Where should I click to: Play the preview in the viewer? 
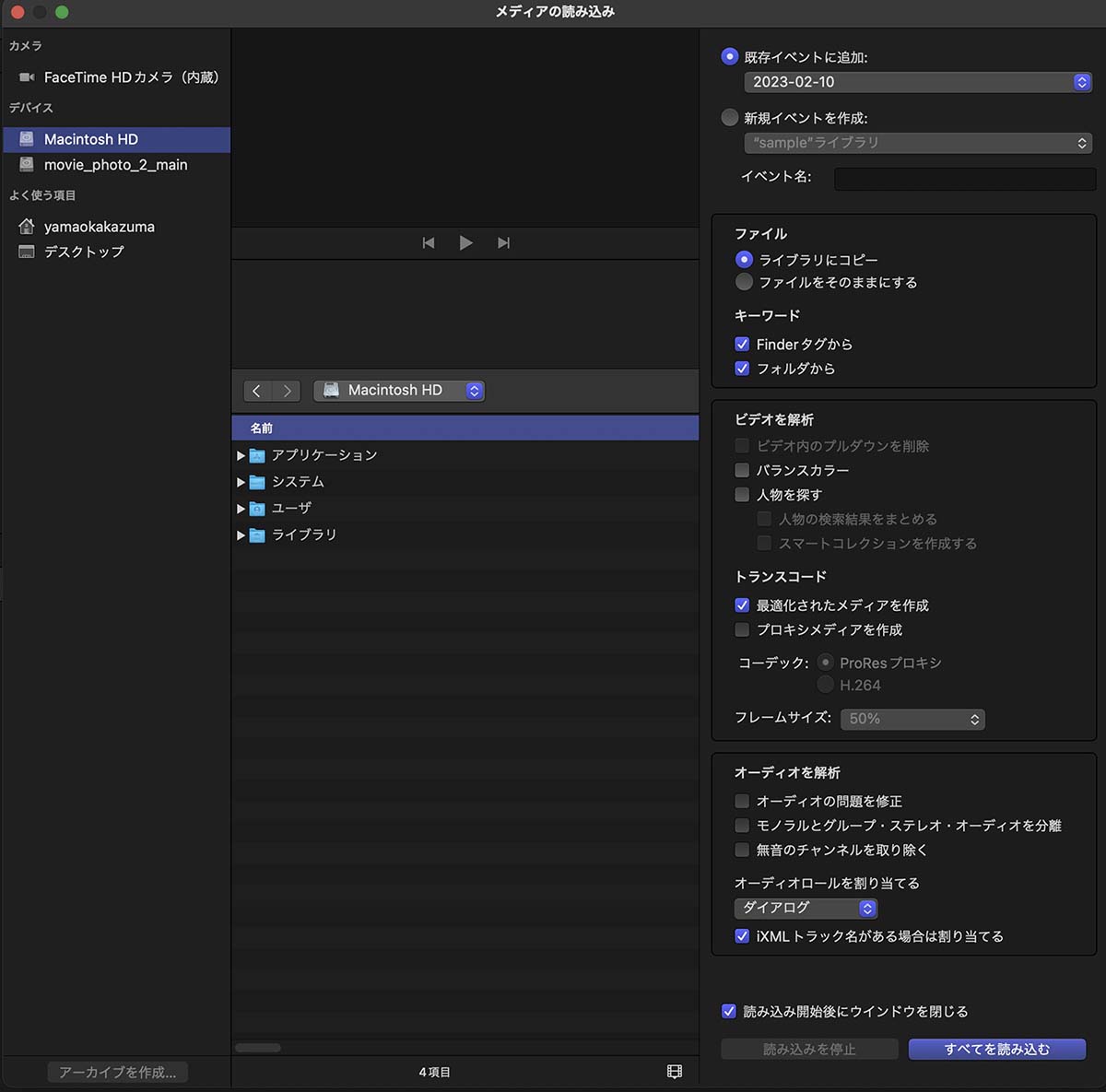(x=465, y=243)
